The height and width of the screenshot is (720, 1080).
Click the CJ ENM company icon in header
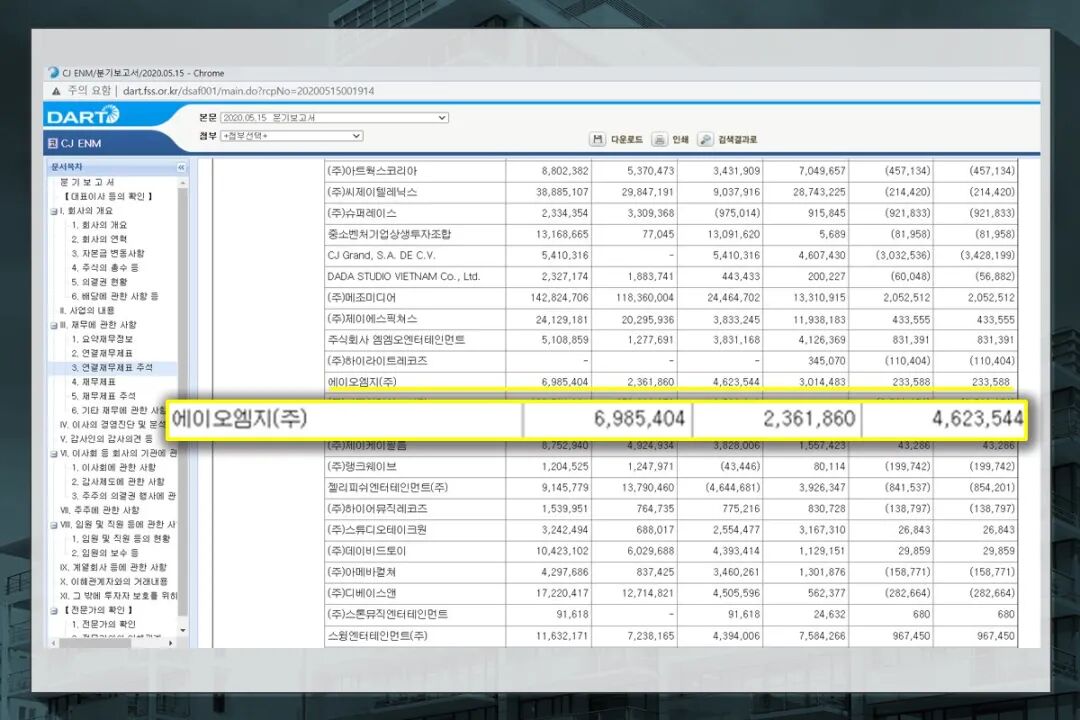52,143
